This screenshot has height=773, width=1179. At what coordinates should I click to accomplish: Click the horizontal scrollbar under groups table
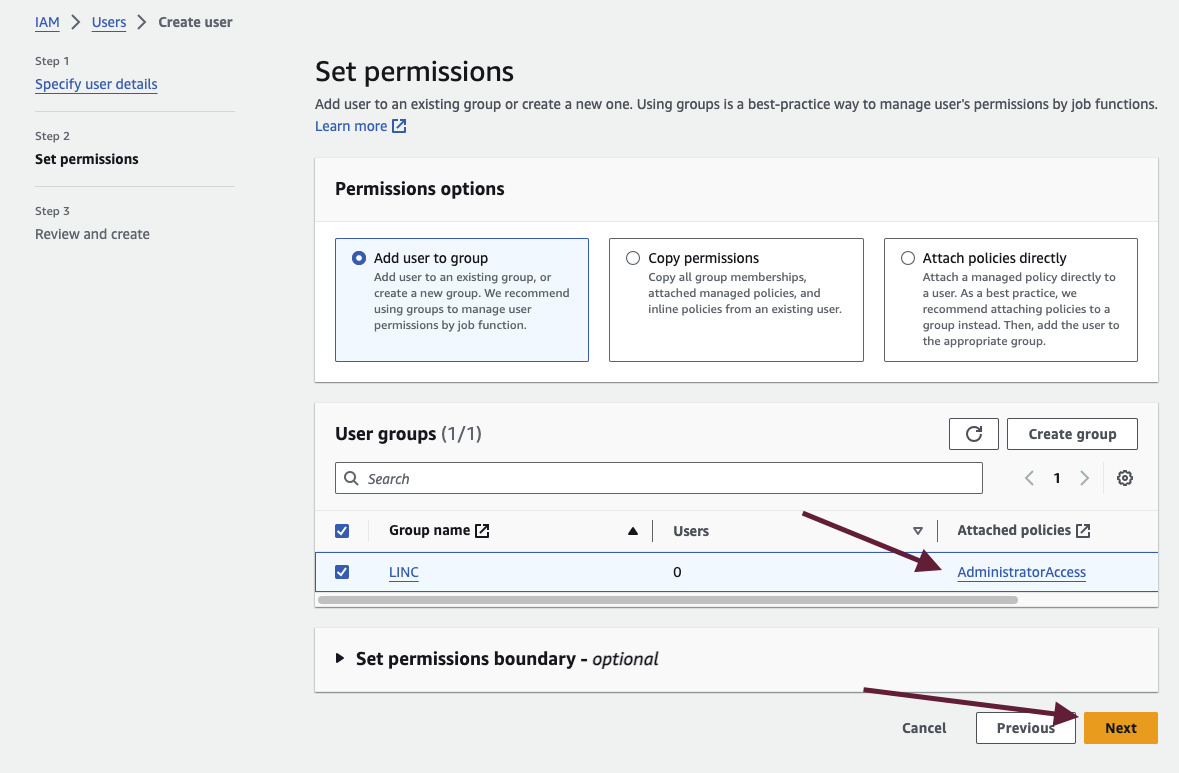tap(667, 600)
